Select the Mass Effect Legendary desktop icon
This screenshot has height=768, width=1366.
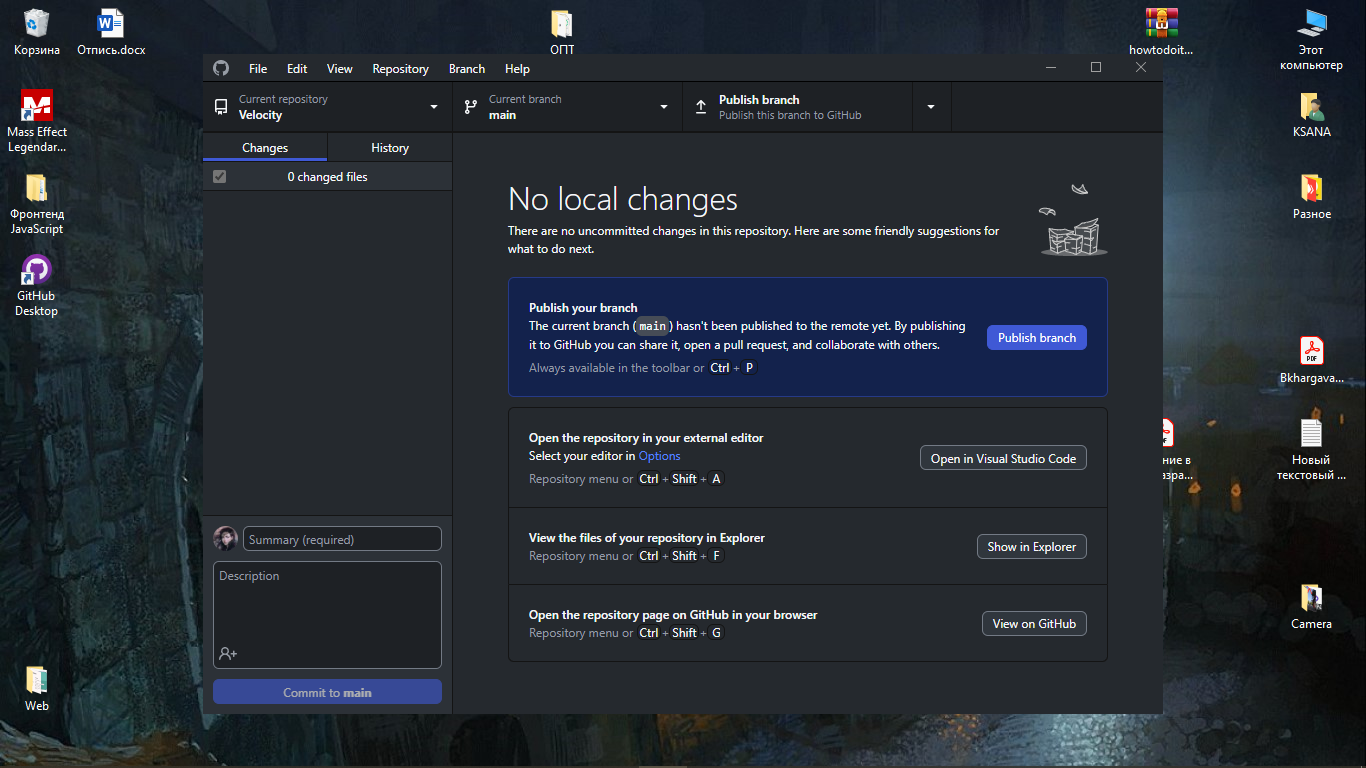pyautogui.click(x=37, y=121)
